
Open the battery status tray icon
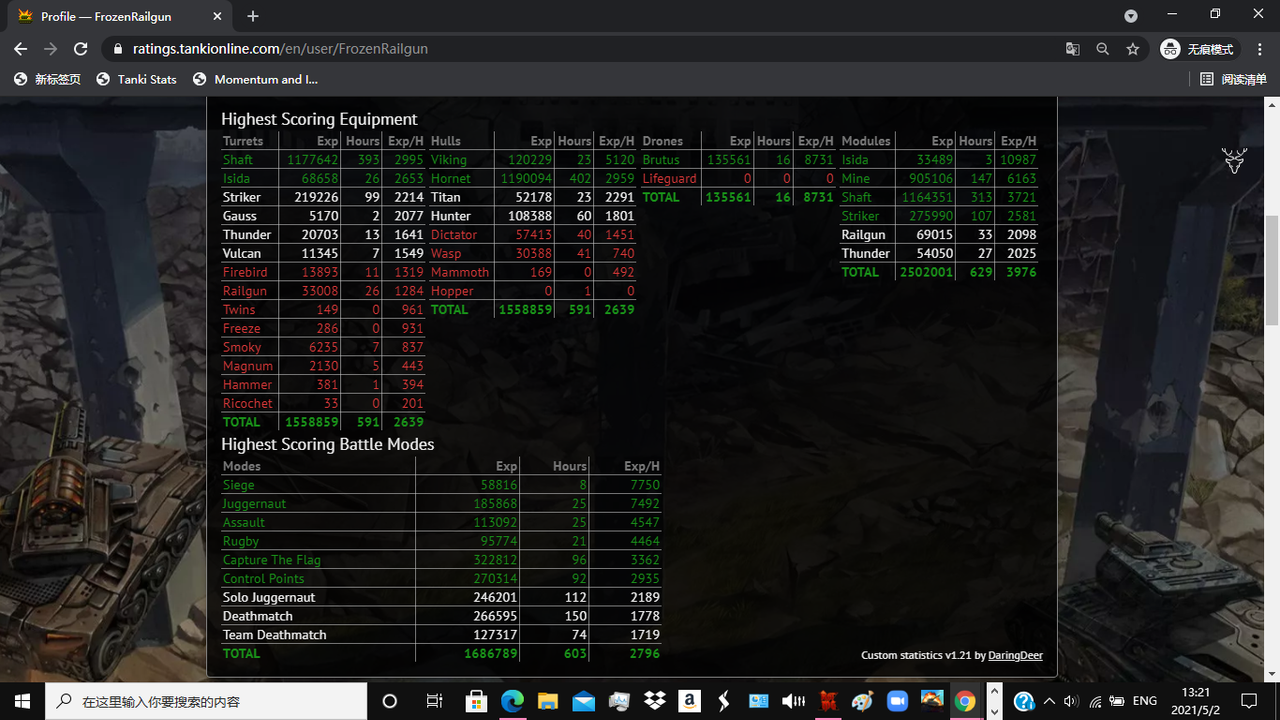point(1117,701)
